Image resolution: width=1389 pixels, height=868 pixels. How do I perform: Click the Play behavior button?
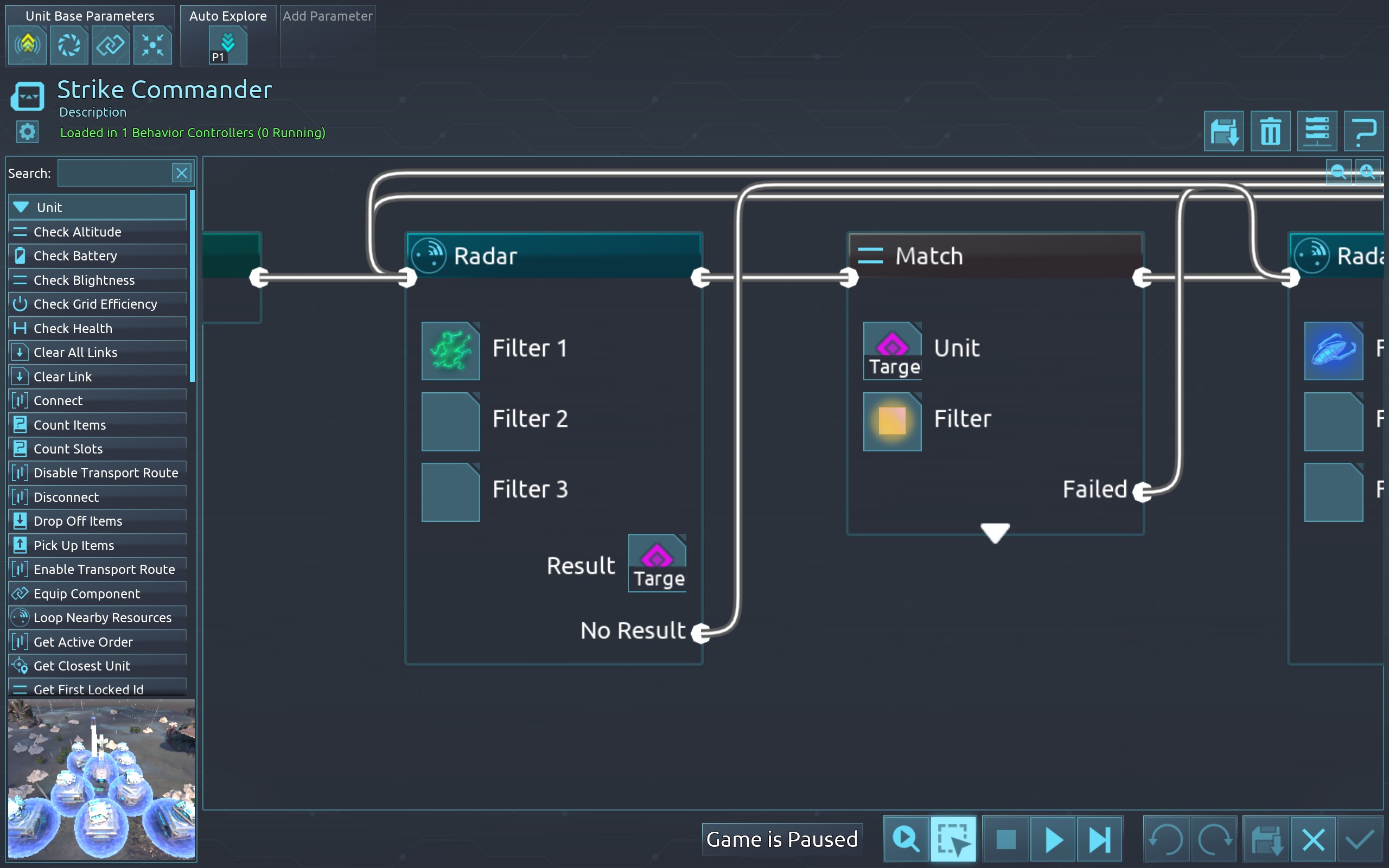point(1053,839)
